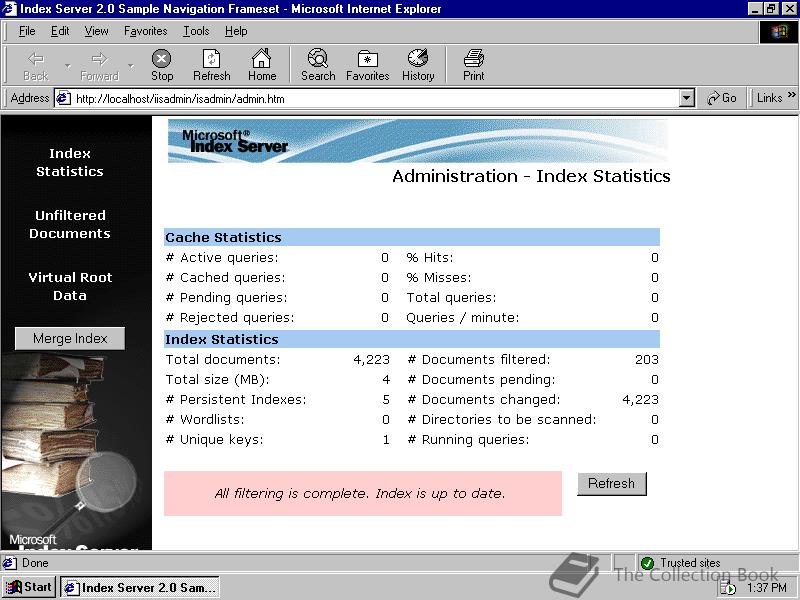Select the Back navigation icon

[34, 63]
